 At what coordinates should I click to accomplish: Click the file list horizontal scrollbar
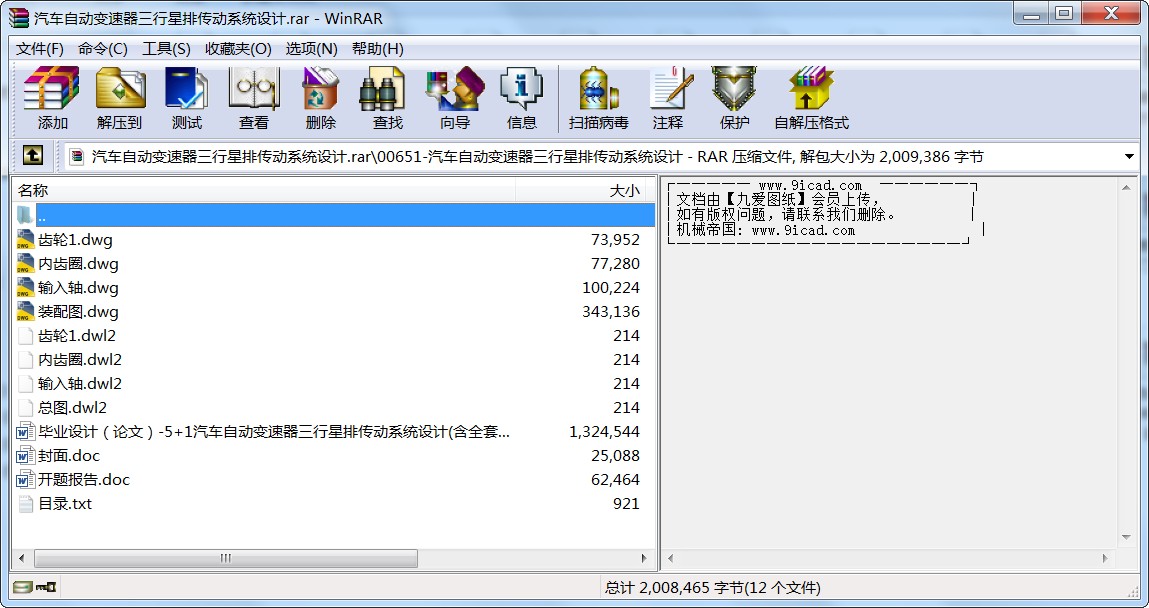tap(226, 558)
